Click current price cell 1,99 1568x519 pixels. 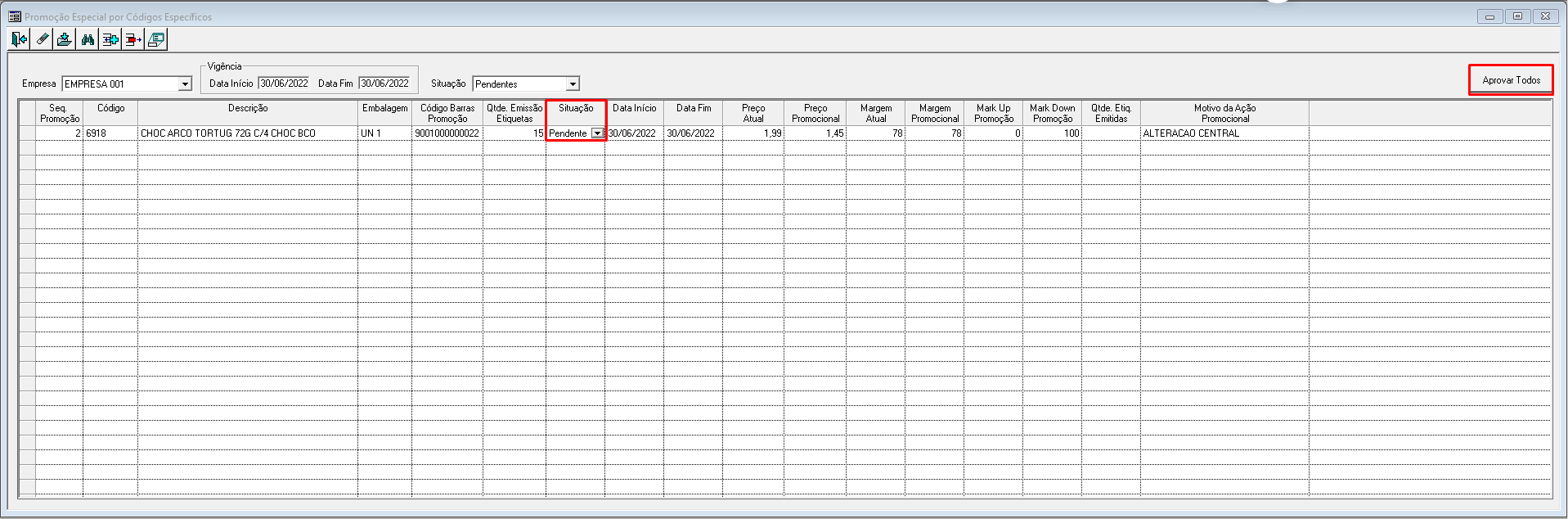753,133
